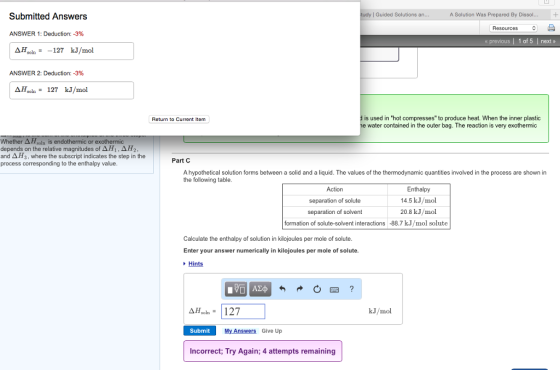Screen dimensions: 560x370
Task: Select Answer 1 box showing -127 kJ/mol
Action: pos(71,51)
